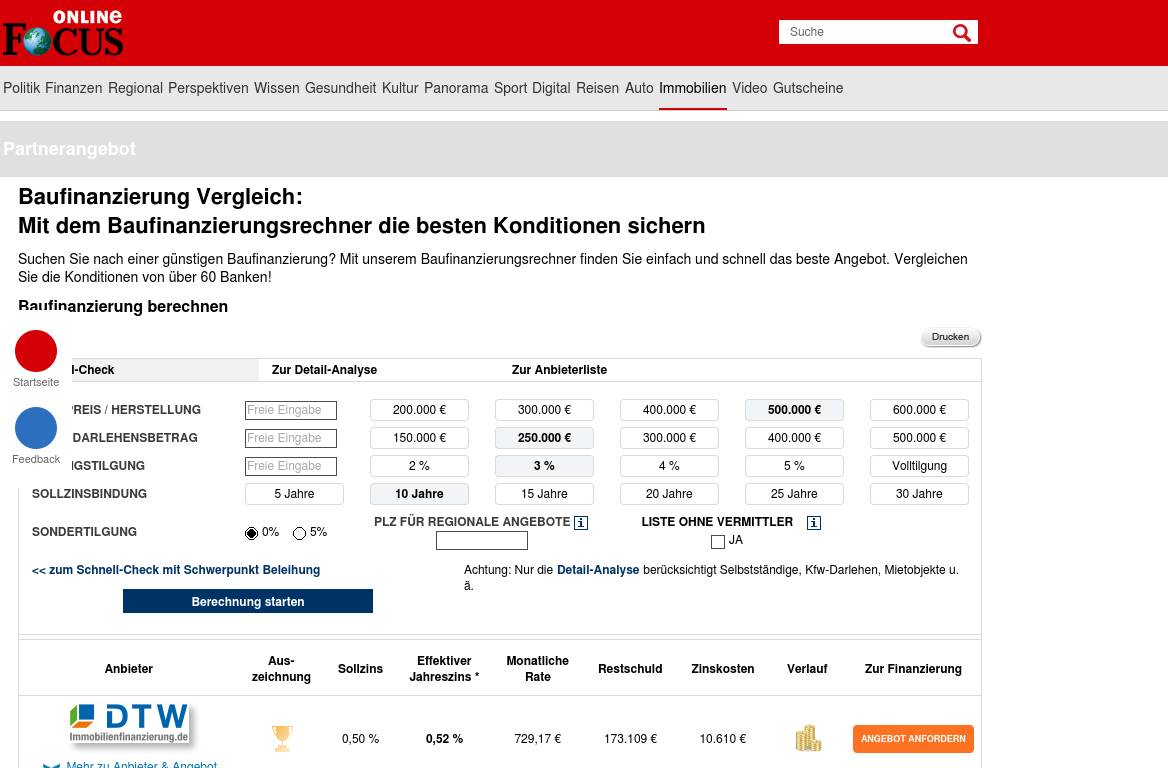Click the search magnifier icon
The height and width of the screenshot is (768, 1168).
tap(961, 33)
